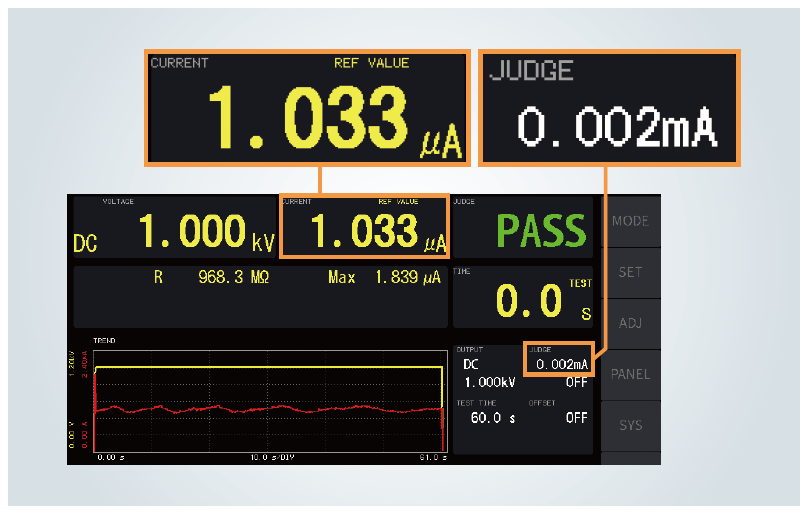Toggle the OFFSET OFF setting
The image size is (810, 513).
tap(577, 417)
